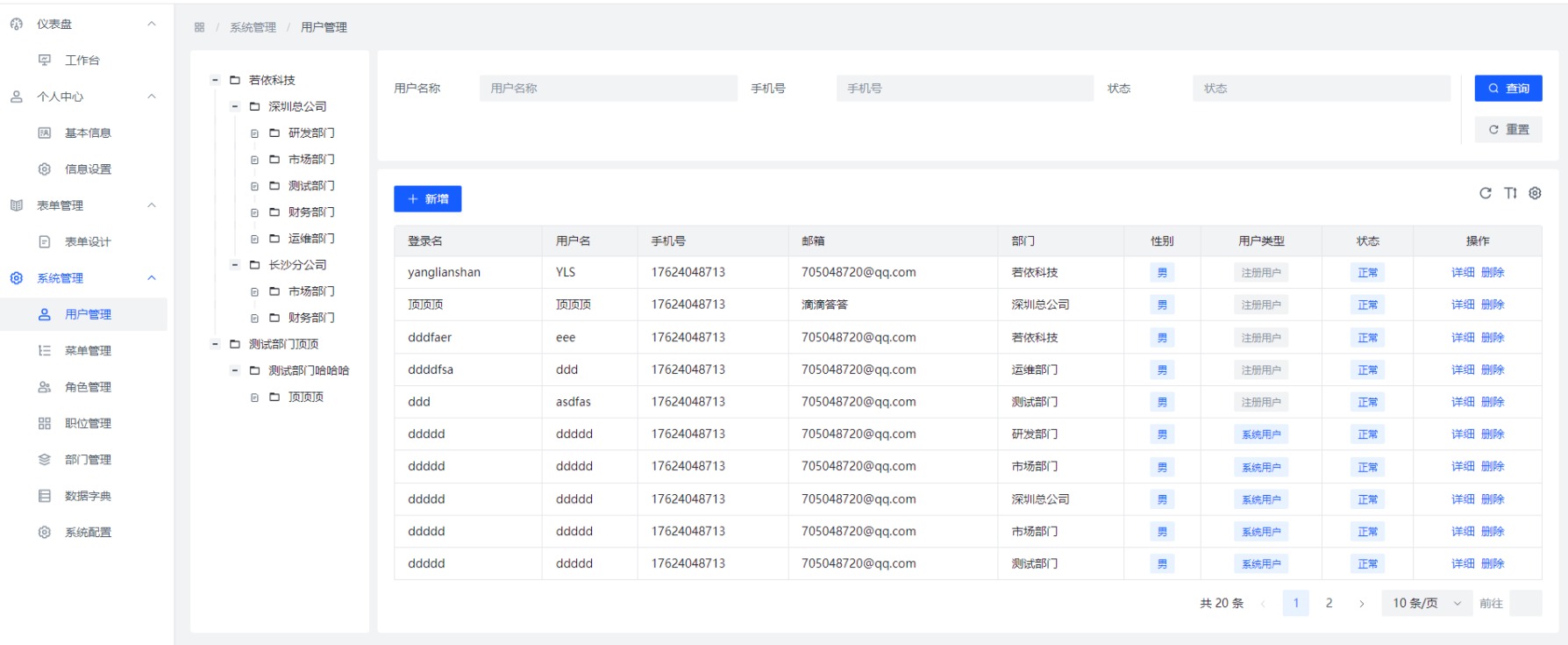Collapse the 测试部门哈哈哈 tree node

tap(234, 370)
